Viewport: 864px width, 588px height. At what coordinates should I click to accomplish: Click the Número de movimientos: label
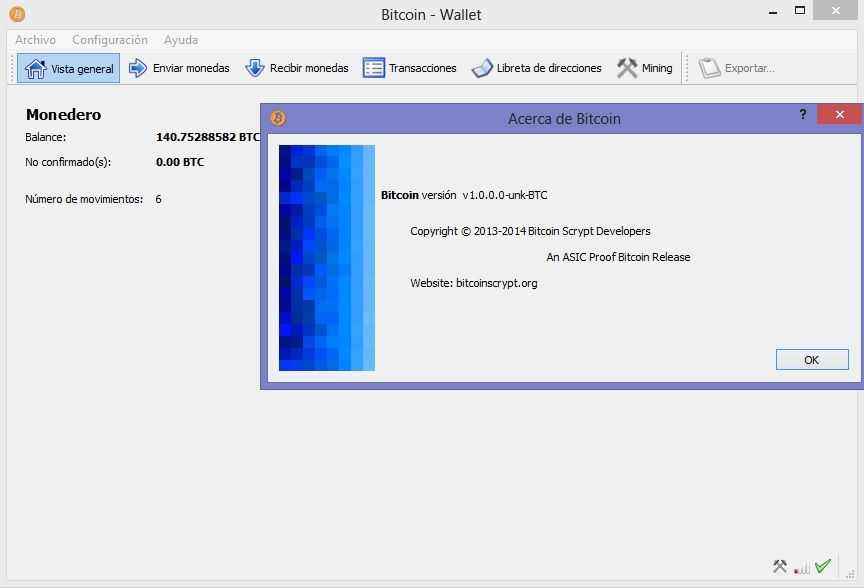(84, 199)
